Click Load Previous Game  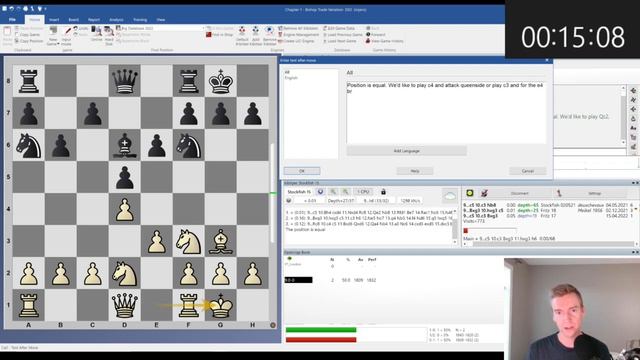tap(342, 35)
